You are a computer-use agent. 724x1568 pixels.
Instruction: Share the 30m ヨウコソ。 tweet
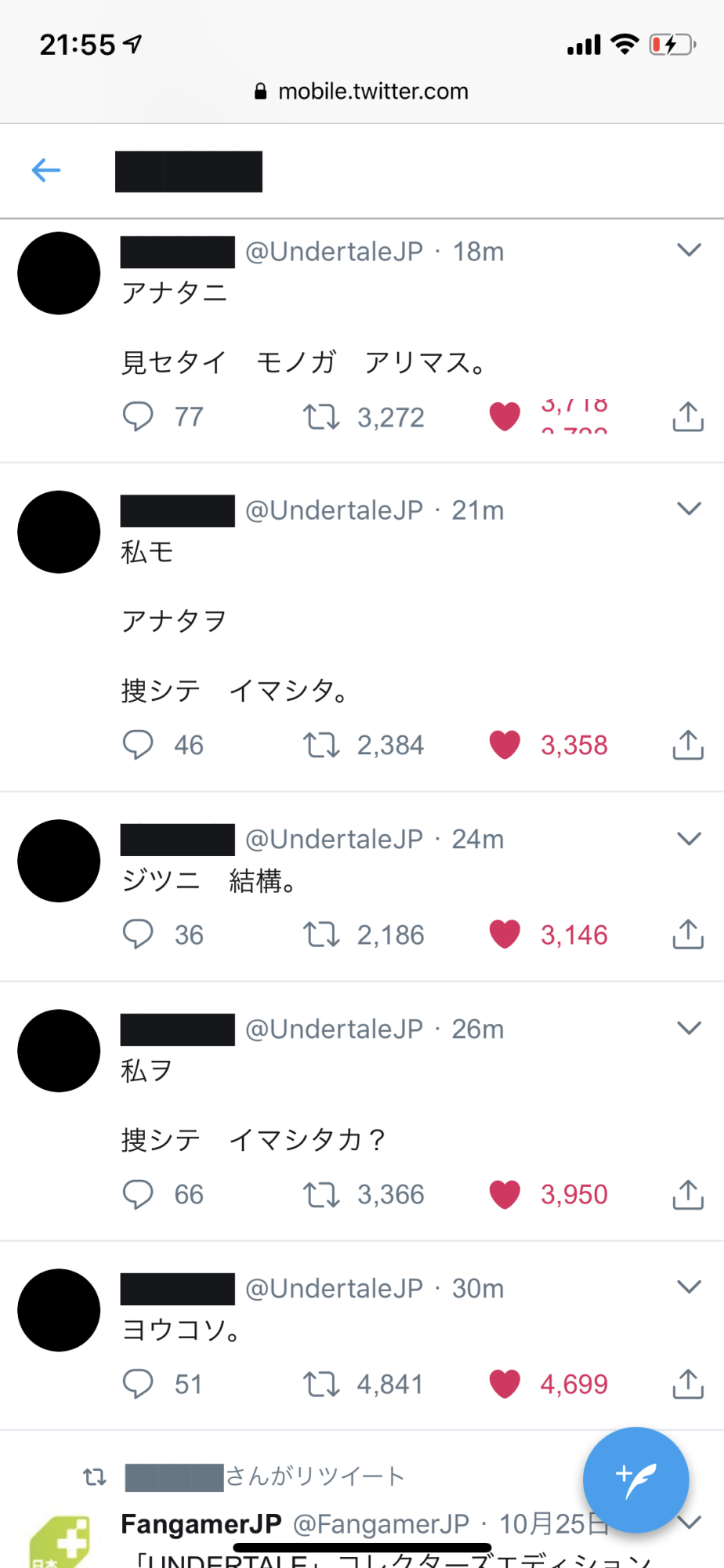[x=687, y=1384]
